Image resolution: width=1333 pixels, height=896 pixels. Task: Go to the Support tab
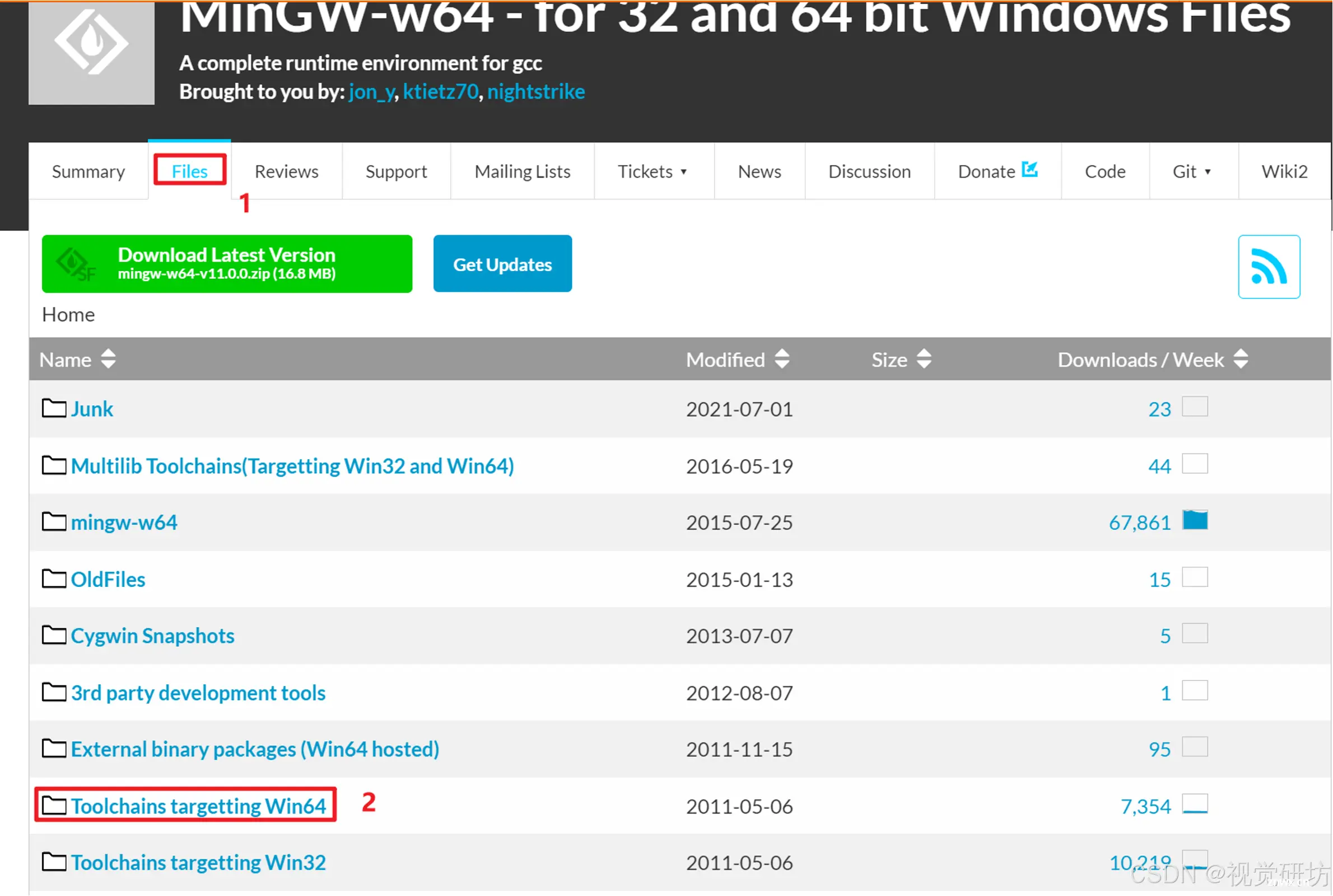(397, 171)
